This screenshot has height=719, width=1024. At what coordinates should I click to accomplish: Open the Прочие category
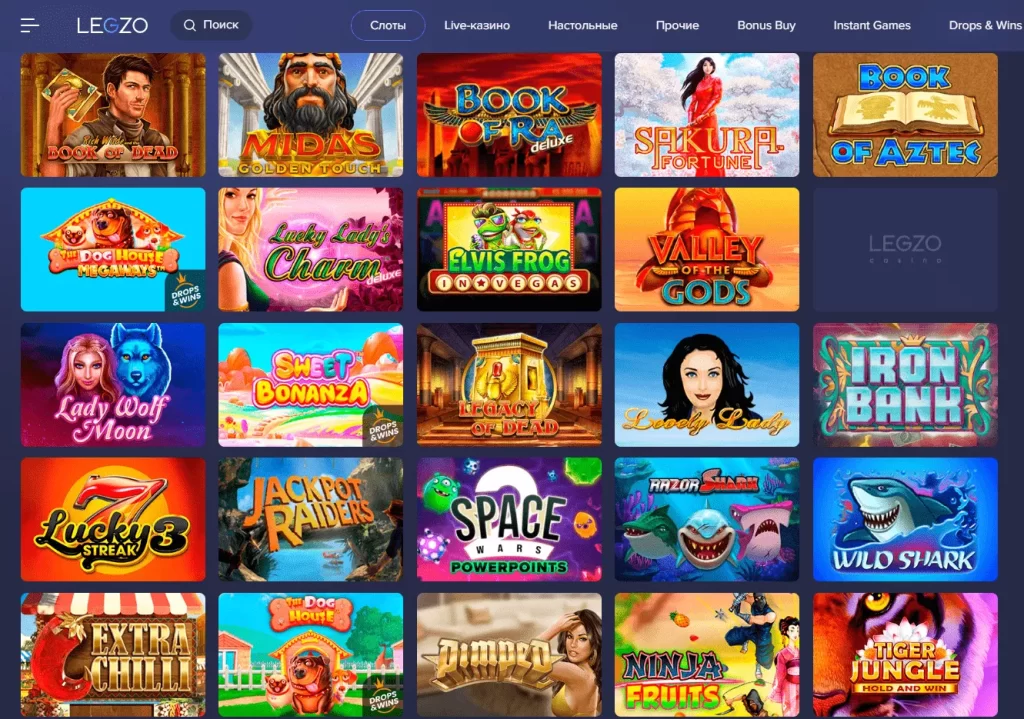pos(677,25)
